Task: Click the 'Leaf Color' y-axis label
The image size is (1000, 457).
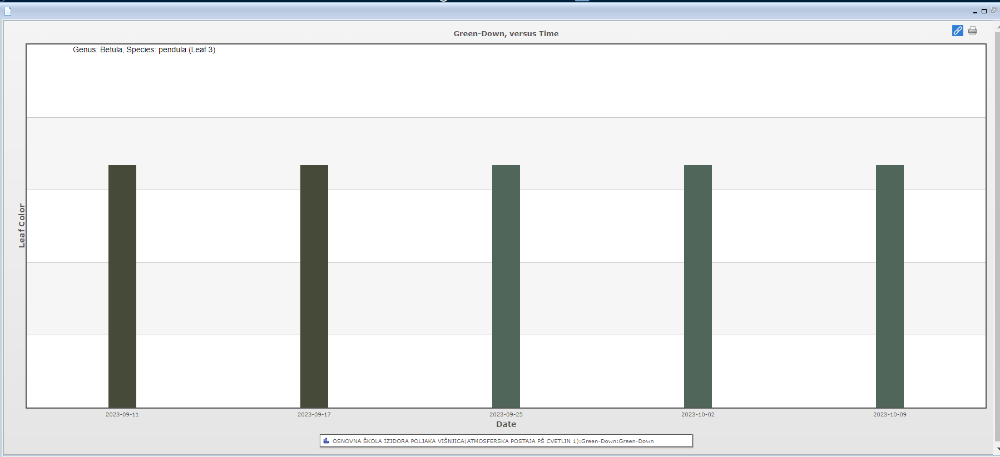Action: click(22, 225)
